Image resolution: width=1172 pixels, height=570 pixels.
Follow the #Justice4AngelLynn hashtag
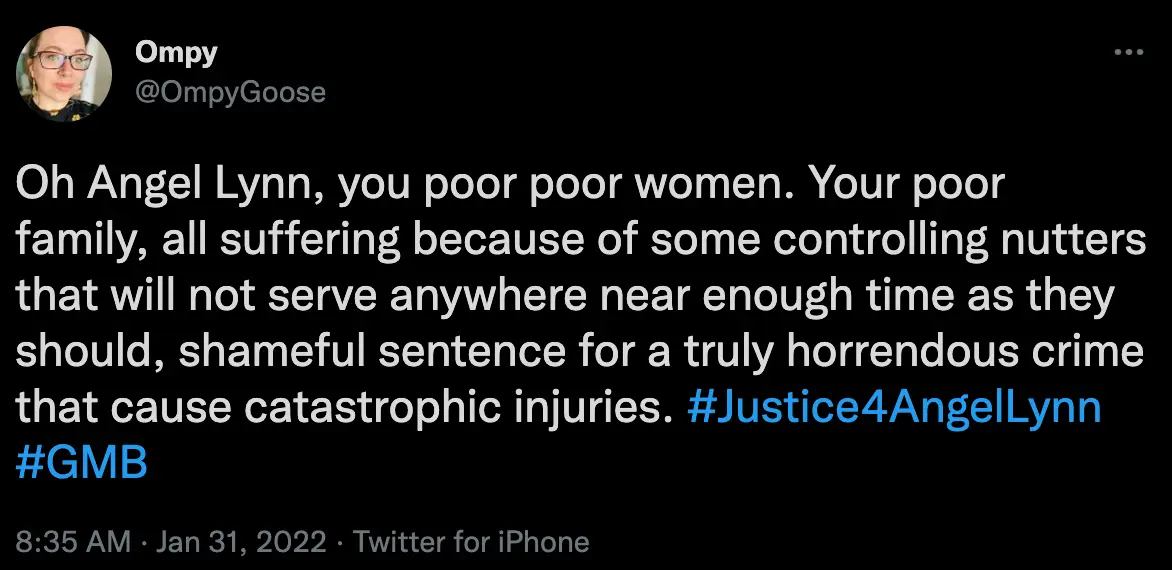895,408
